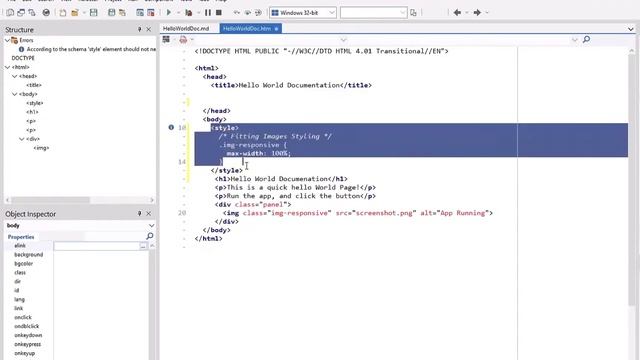Click the Run (green play) toolbar button
The width and height of the screenshot is (640, 360).
(x=169, y=13)
